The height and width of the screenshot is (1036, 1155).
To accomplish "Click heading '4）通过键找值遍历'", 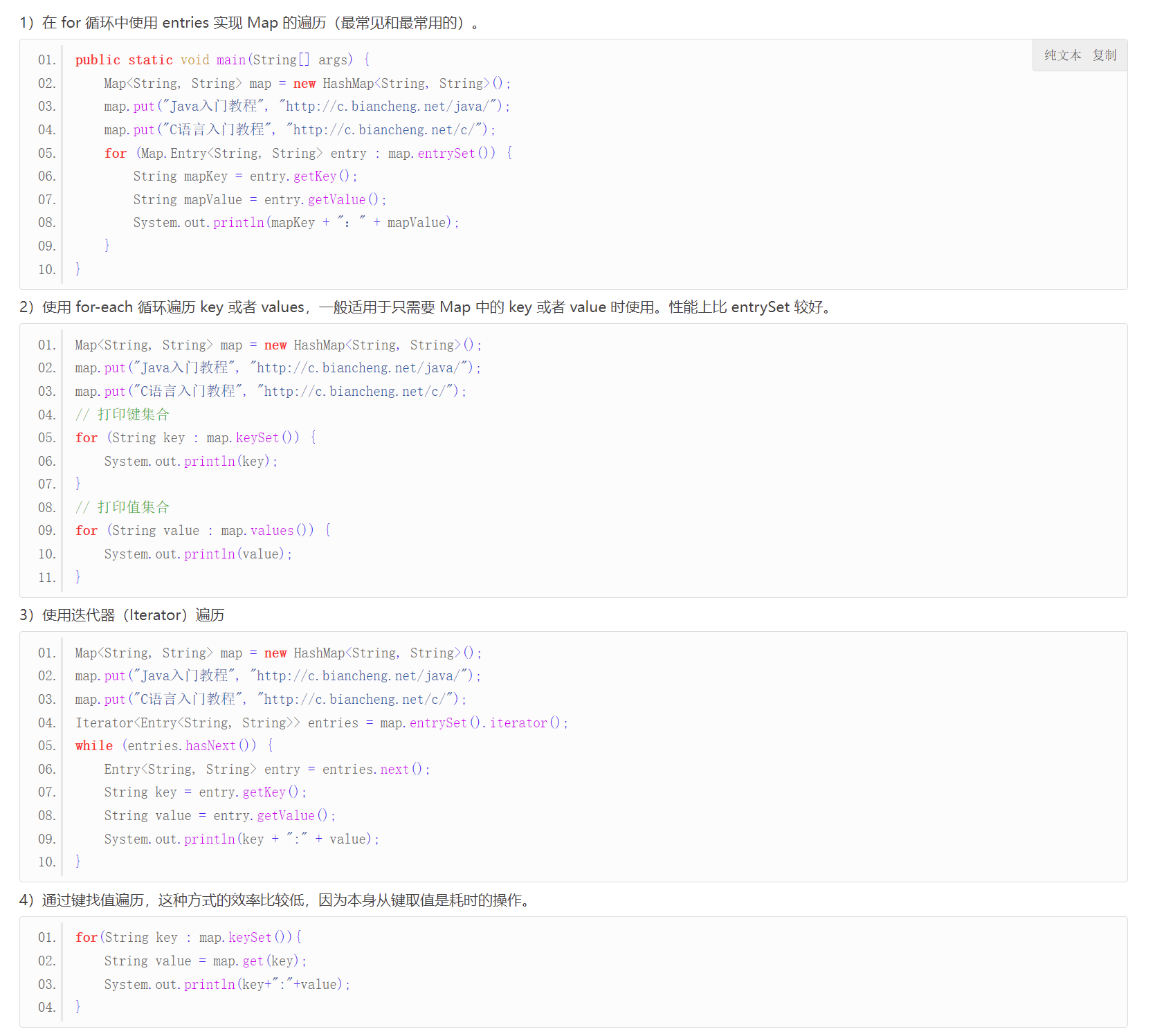I will click(x=276, y=900).
